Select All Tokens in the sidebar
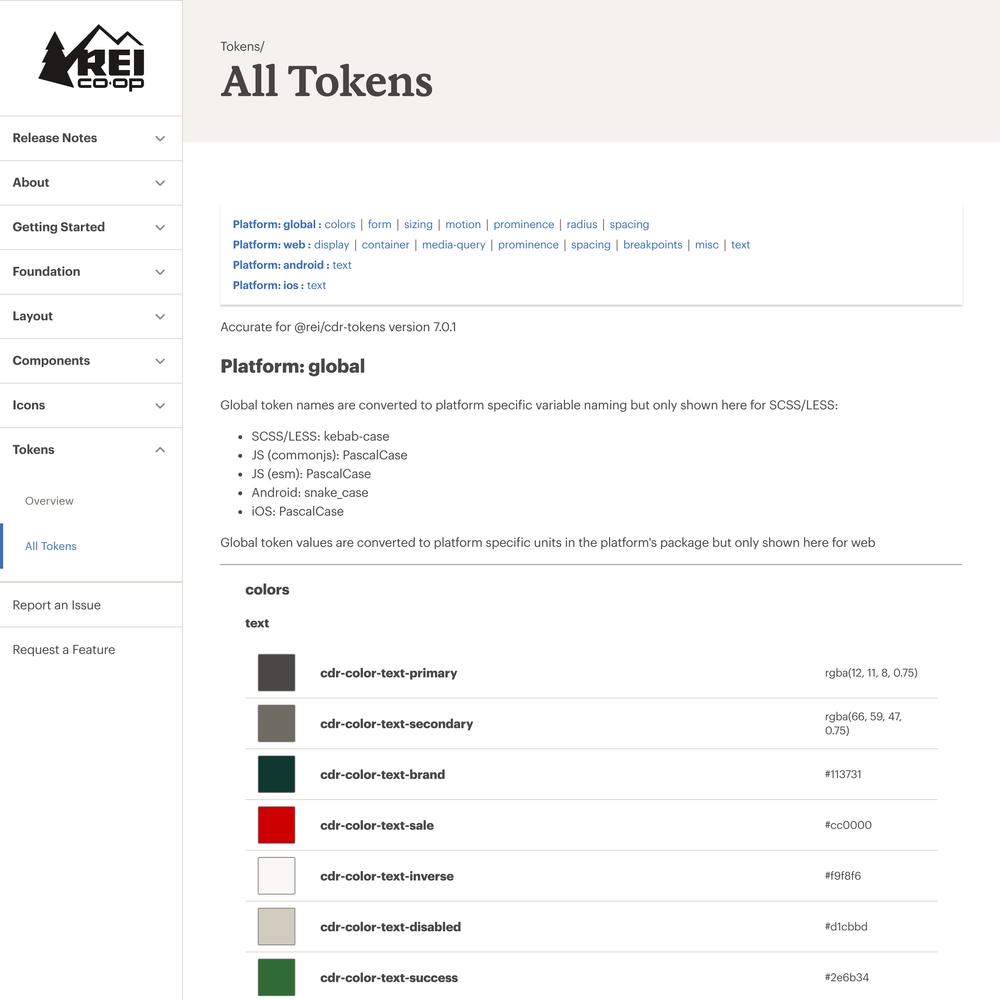1000x1000 pixels. click(50, 547)
